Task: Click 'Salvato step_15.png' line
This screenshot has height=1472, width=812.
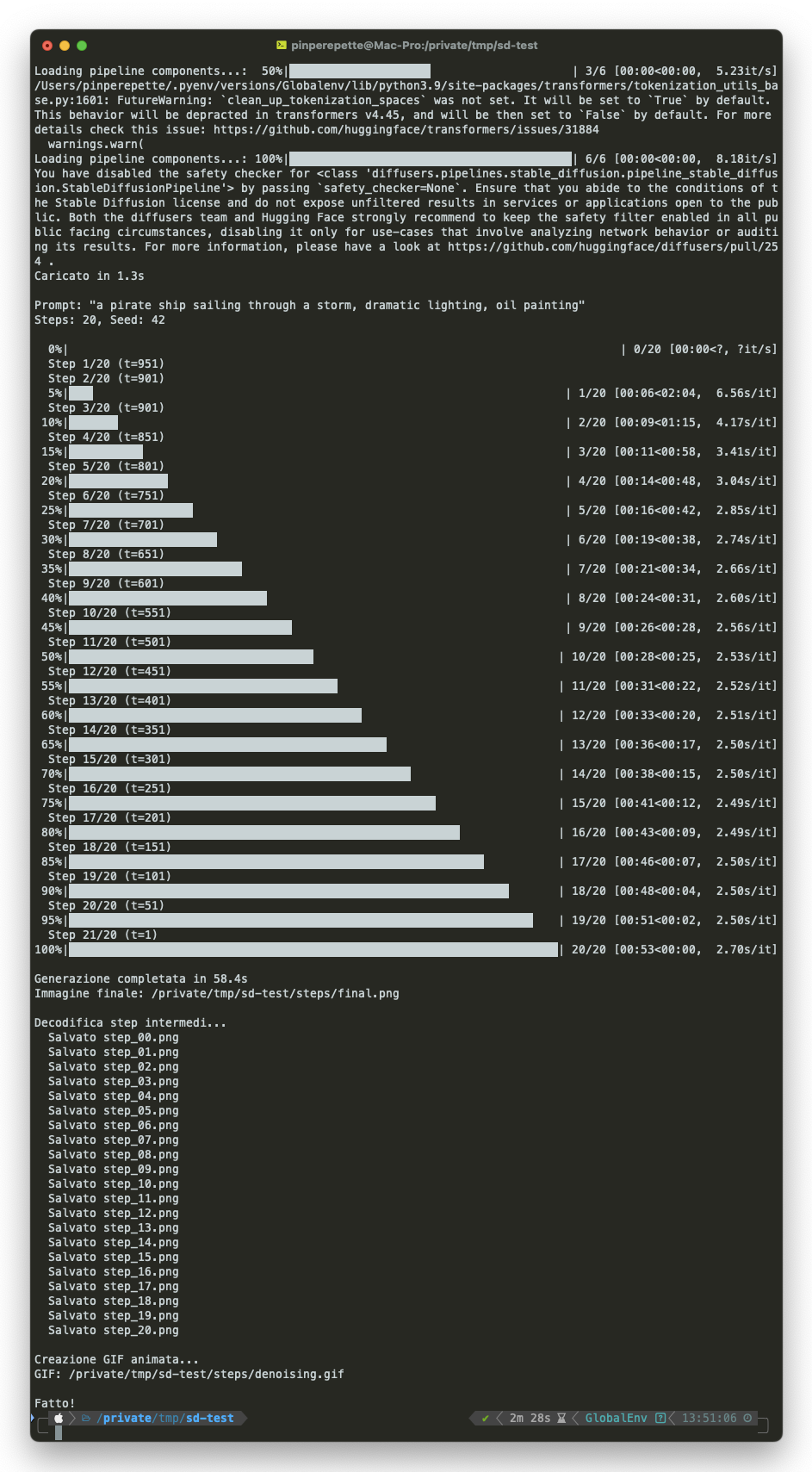Action: [x=114, y=1257]
